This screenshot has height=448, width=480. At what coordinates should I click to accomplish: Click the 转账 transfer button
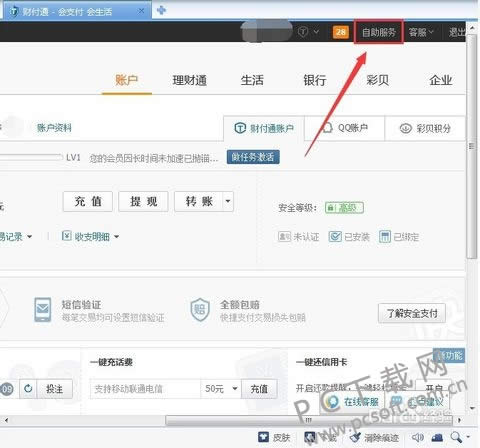[199, 201]
